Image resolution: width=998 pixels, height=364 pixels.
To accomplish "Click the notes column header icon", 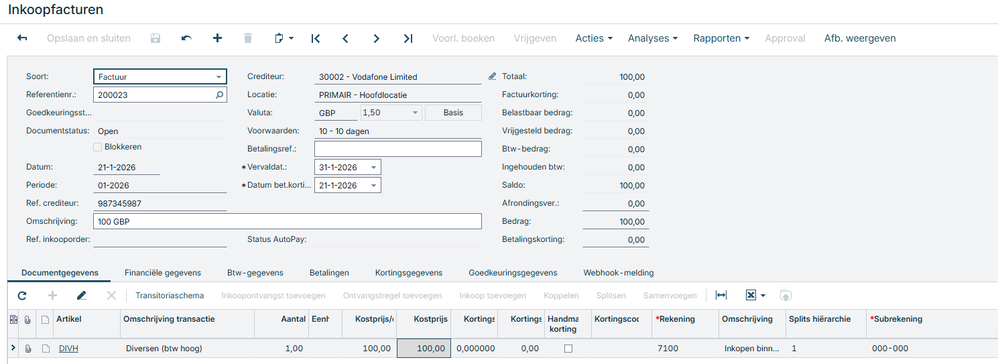I will (45, 319).
